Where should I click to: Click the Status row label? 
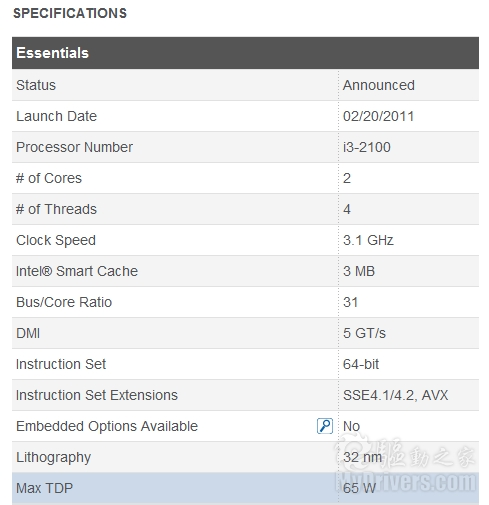click(36, 85)
